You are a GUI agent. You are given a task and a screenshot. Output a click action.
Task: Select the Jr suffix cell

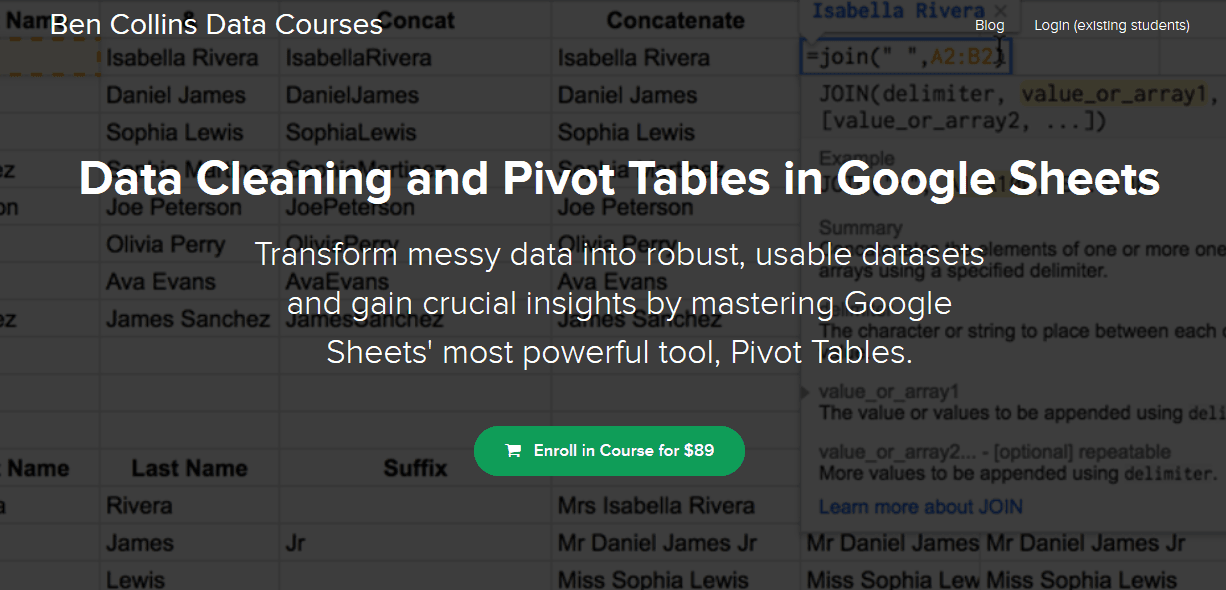point(298,543)
